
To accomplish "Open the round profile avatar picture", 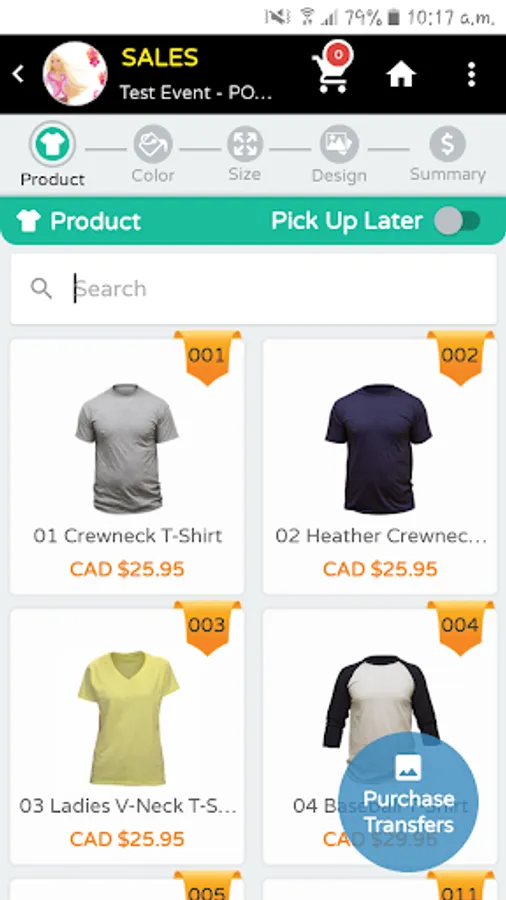I will click(75, 73).
